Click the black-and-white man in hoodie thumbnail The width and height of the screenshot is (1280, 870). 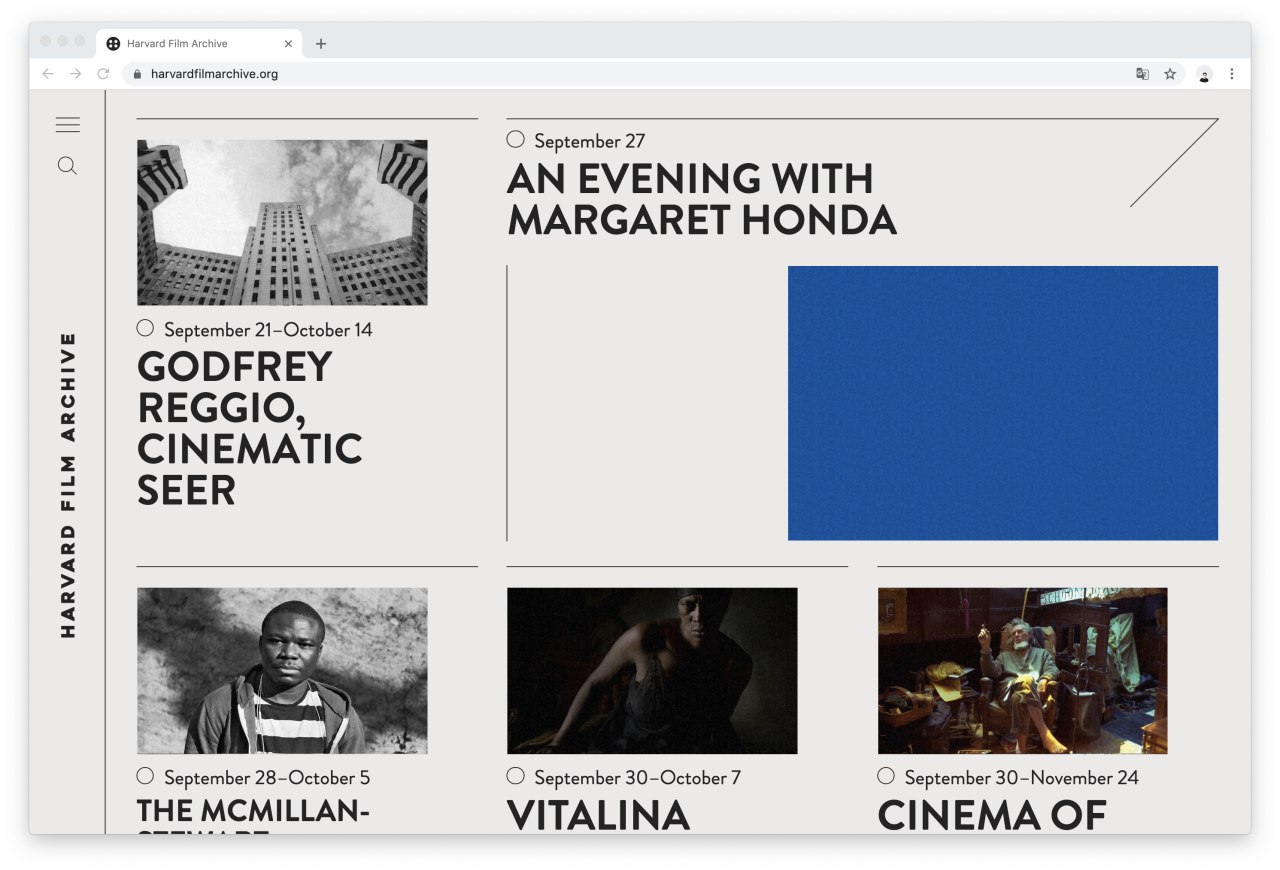pyautogui.click(x=282, y=671)
